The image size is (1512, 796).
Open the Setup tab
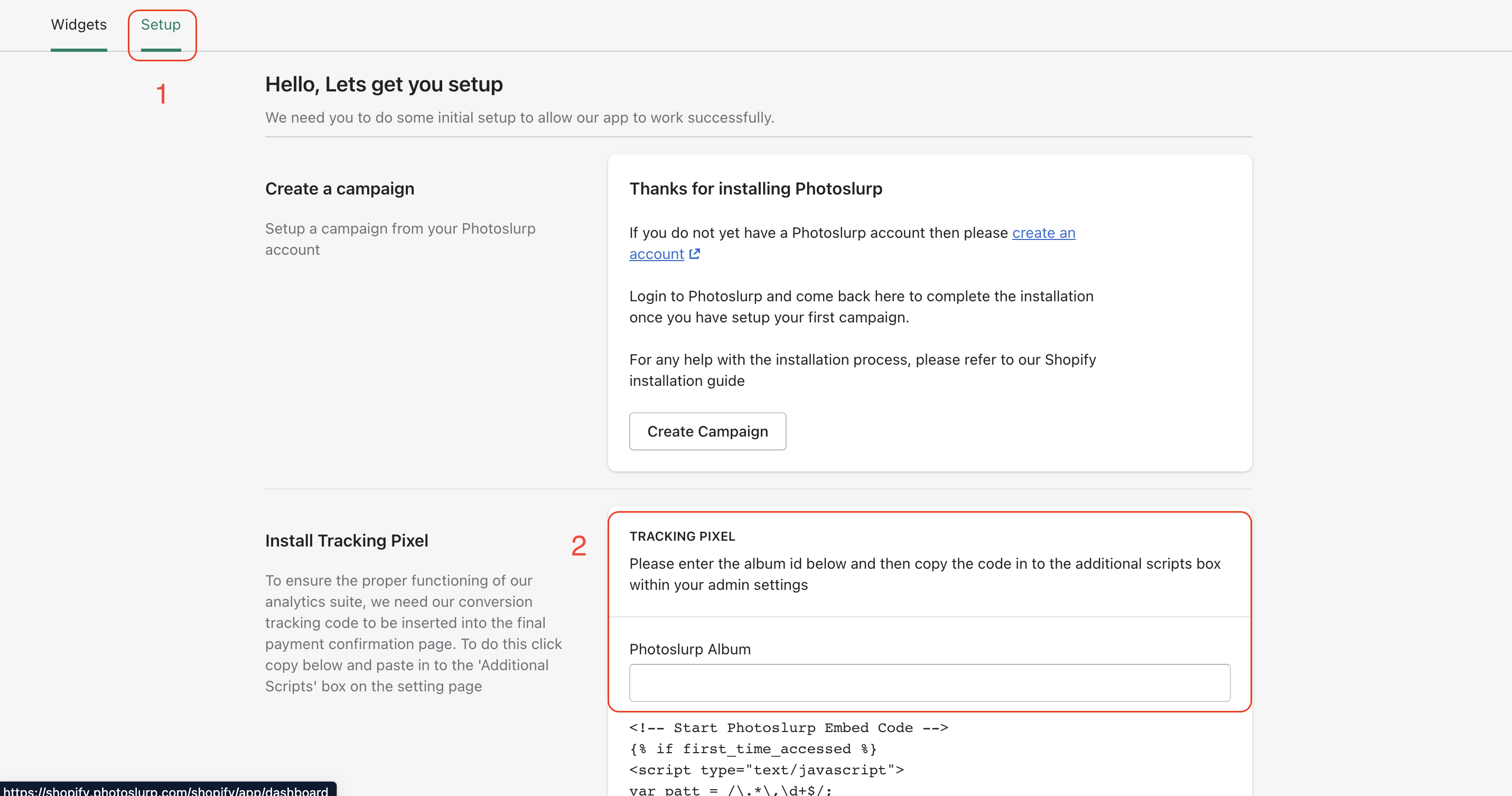pos(161,25)
